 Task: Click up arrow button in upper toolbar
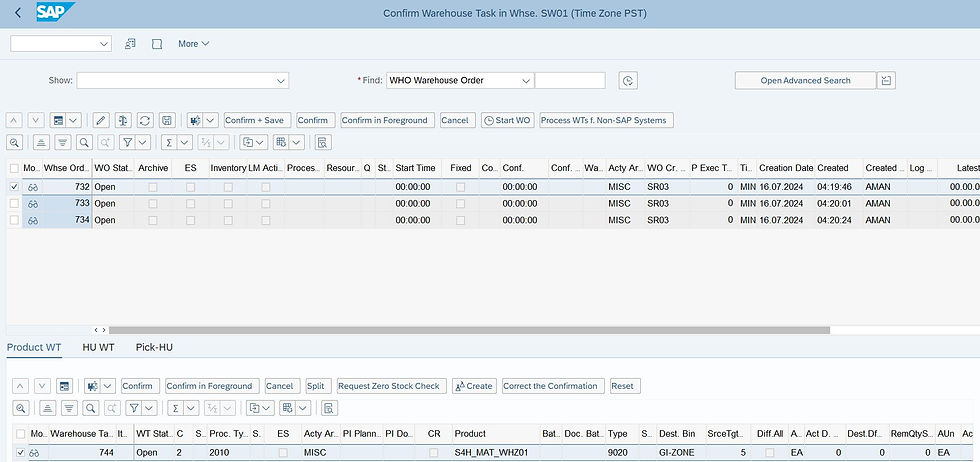pyautogui.click(x=15, y=120)
